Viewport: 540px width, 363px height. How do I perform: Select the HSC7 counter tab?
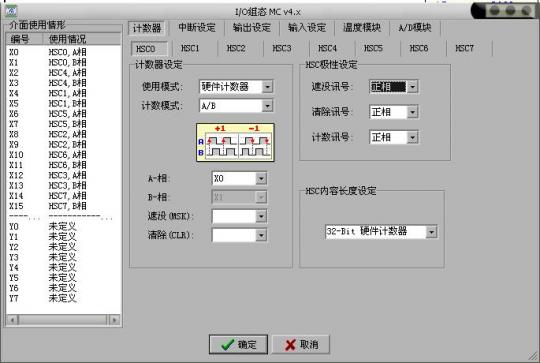[465, 49]
